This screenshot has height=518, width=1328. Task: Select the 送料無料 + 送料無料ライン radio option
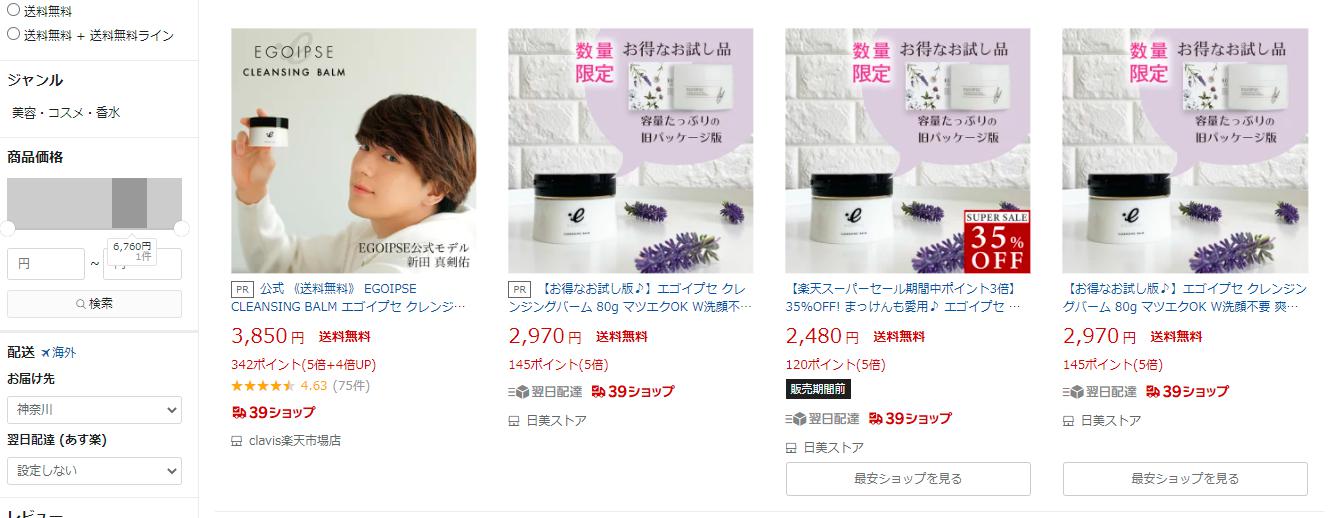click(14, 34)
